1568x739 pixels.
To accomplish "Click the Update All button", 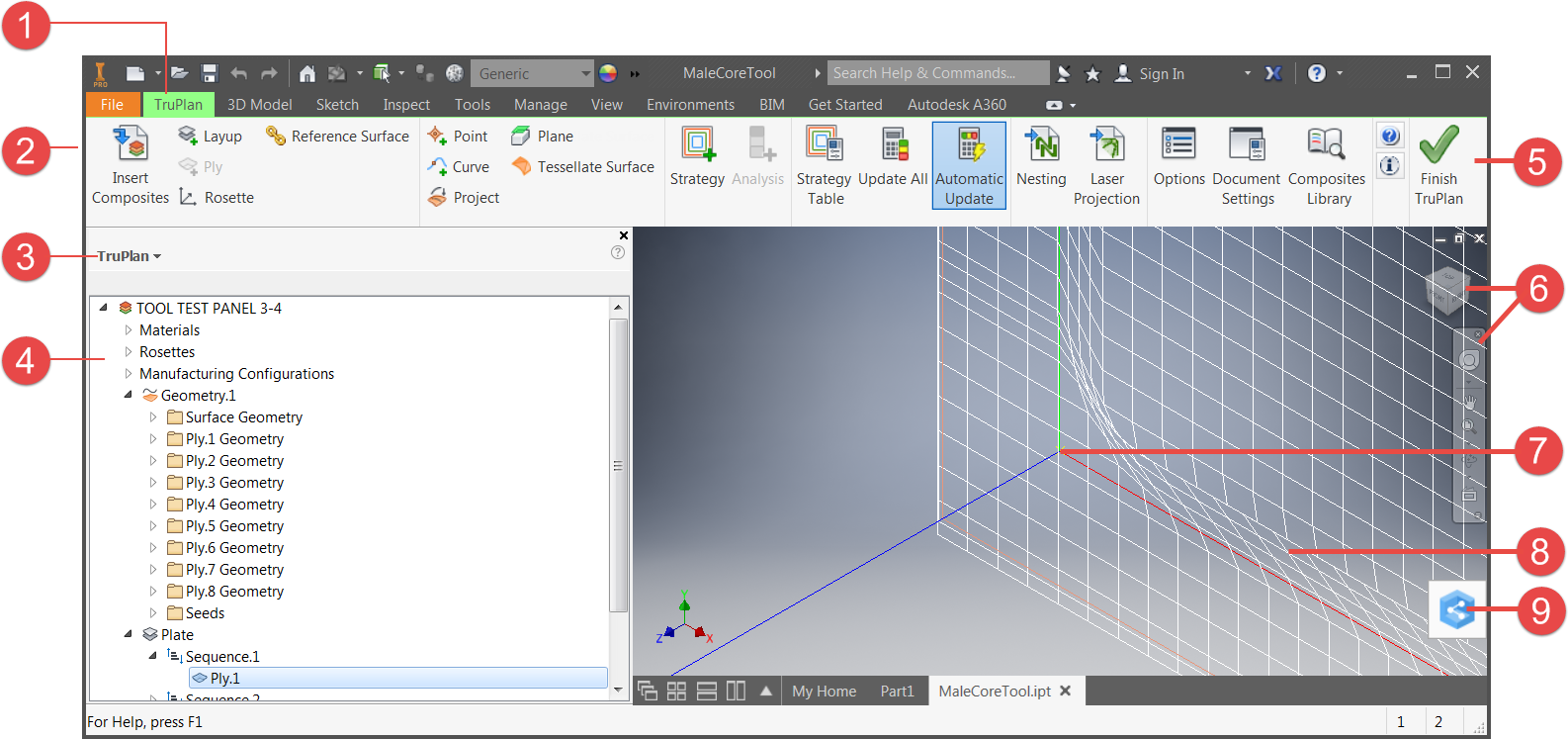I will 893,156.
